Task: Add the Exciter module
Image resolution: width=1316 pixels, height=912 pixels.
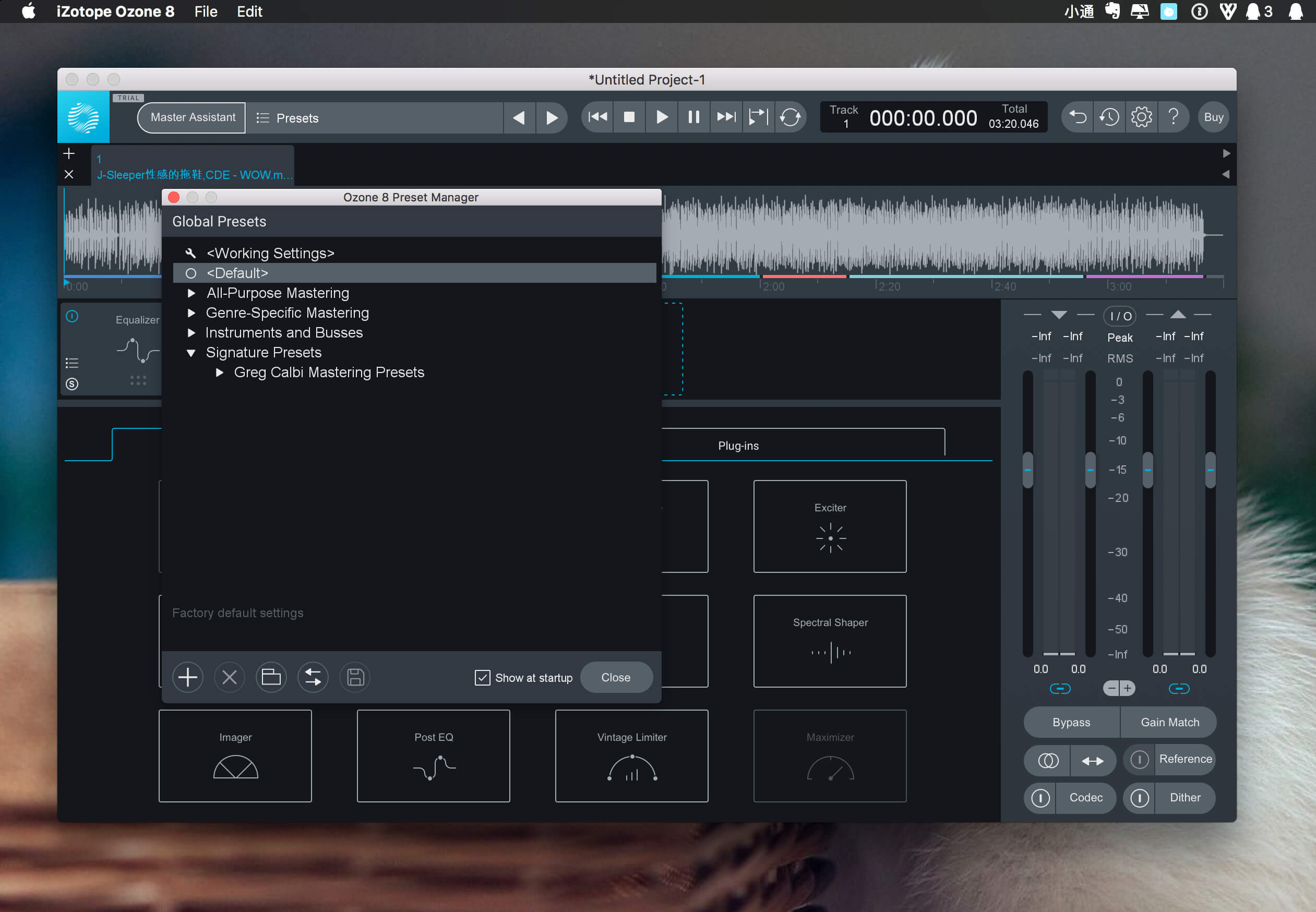Action: 830,526
